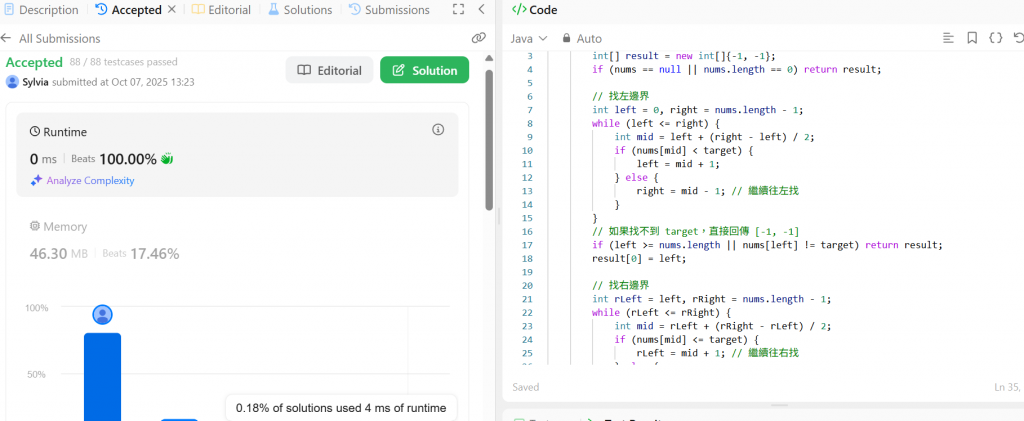The height and width of the screenshot is (421, 1024).
Task: Click the scrollbar thumb in submission panel
Action: (489, 140)
